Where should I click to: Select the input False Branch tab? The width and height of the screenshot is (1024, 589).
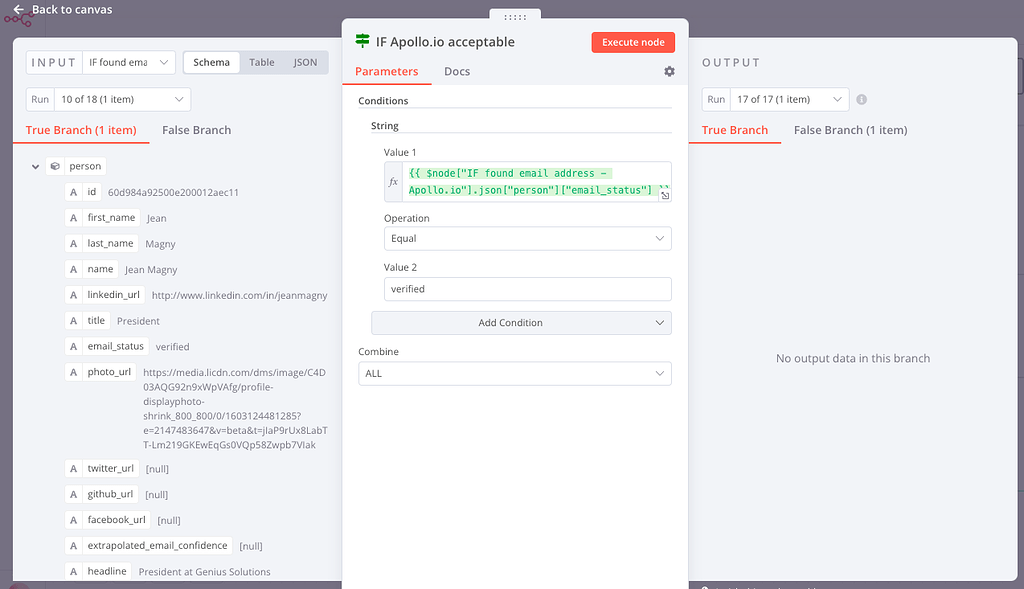click(196, 130)
